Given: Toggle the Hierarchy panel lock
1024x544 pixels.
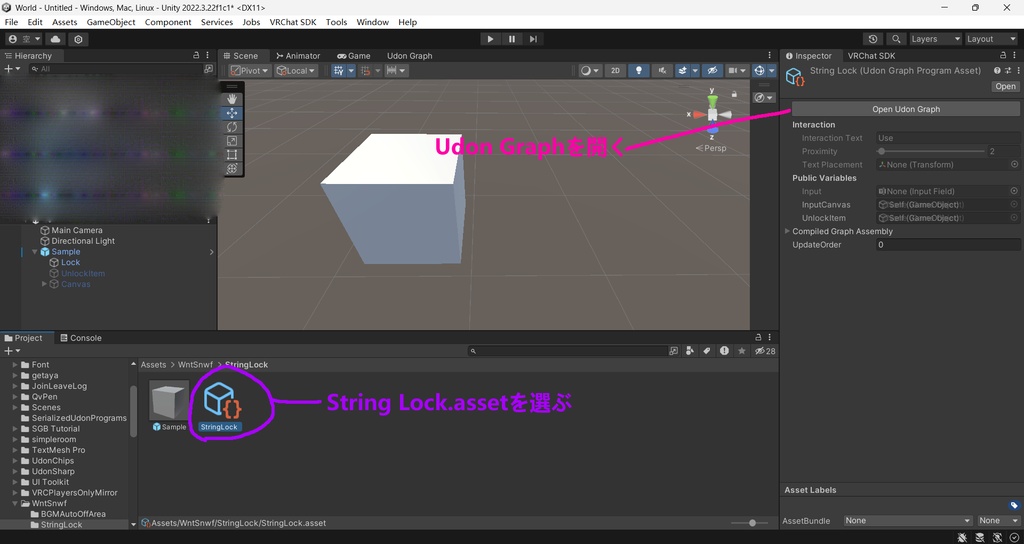Looking at the screenshot, I should point(196,56).
